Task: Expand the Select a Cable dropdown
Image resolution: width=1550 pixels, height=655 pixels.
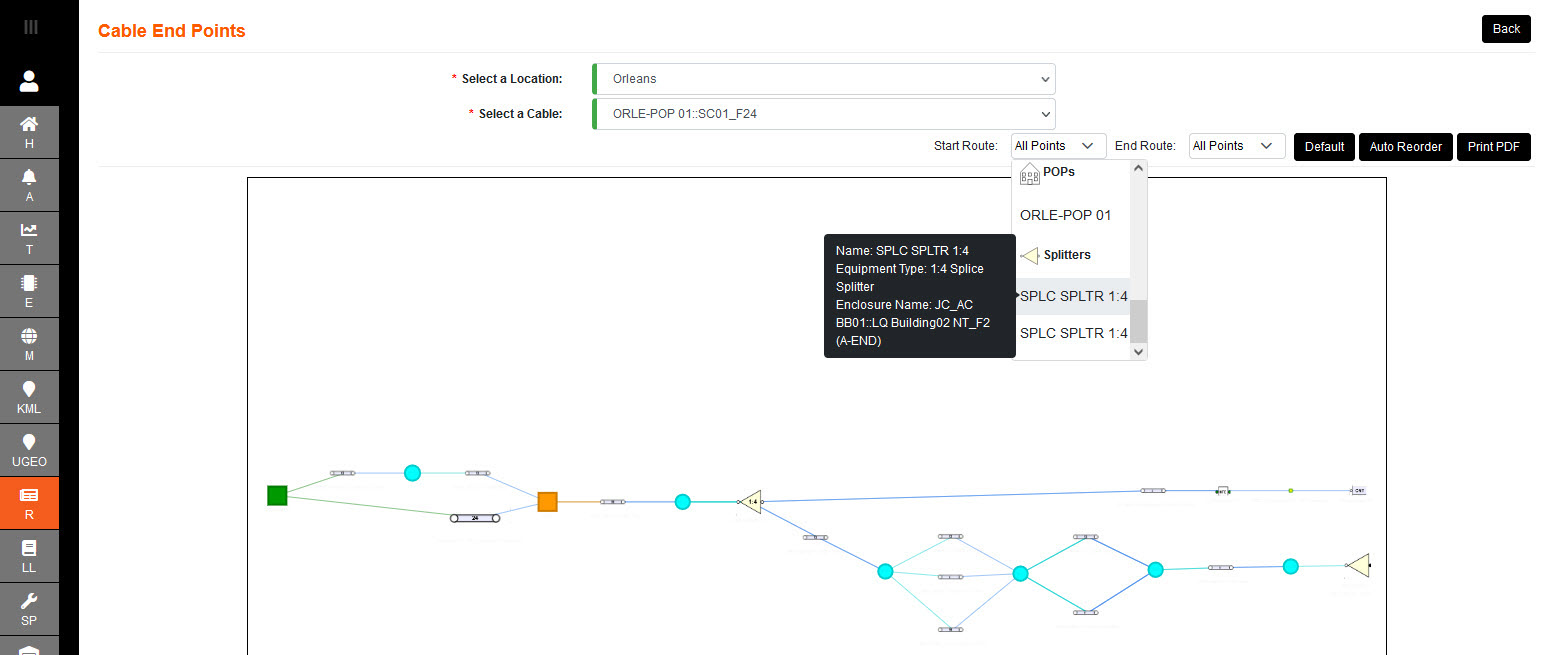Action: pyautogui.click(x=824, y=114)
